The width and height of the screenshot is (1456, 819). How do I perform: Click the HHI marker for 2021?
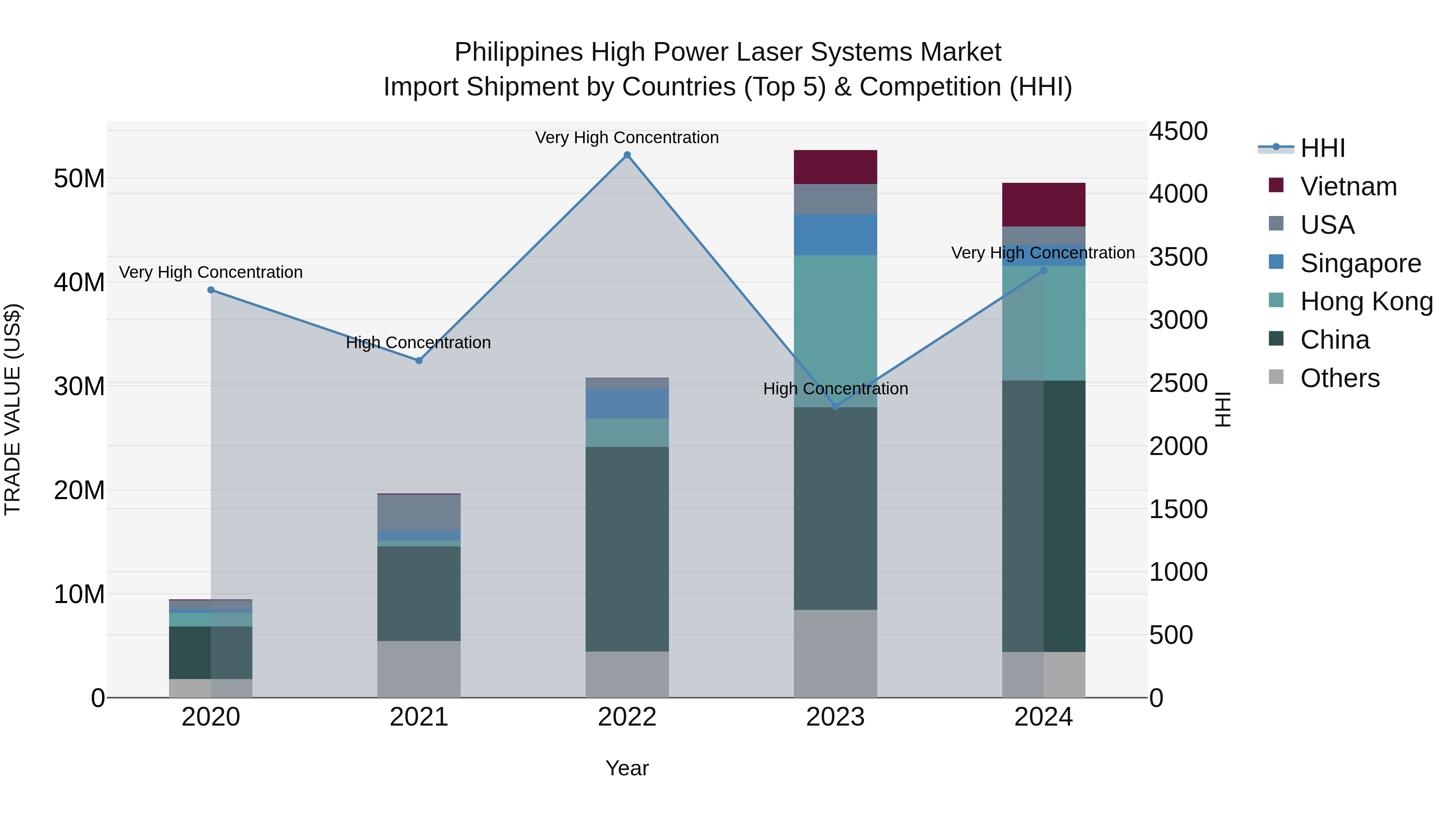click(419, 361)
